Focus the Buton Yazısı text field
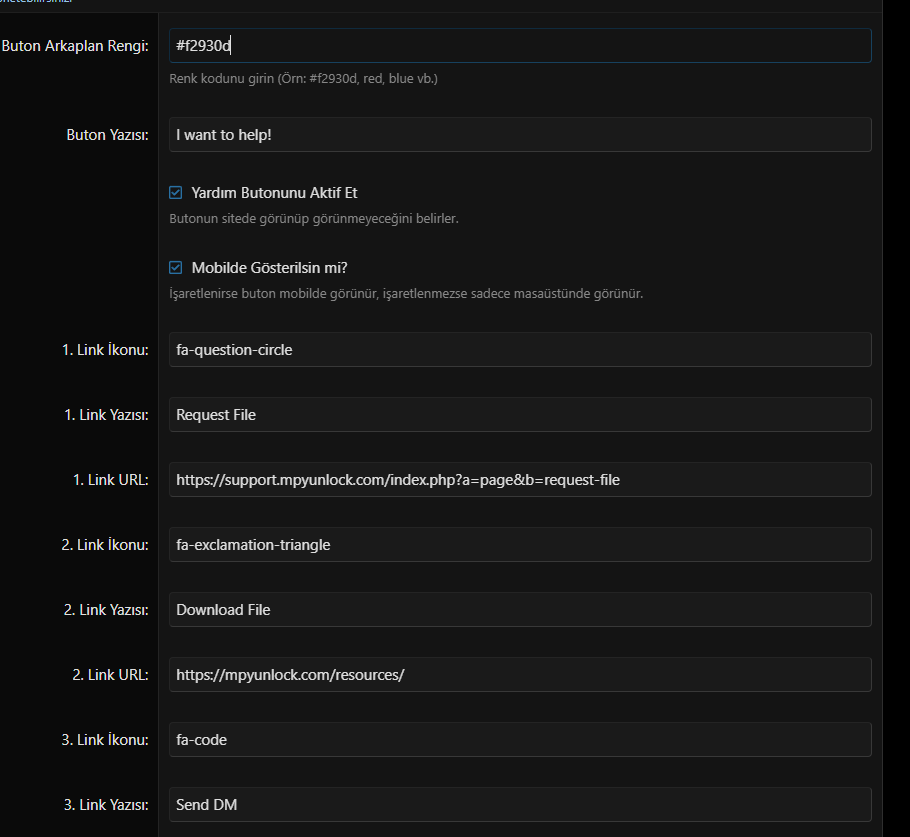The image size is (910, 837). coord(520,135)
